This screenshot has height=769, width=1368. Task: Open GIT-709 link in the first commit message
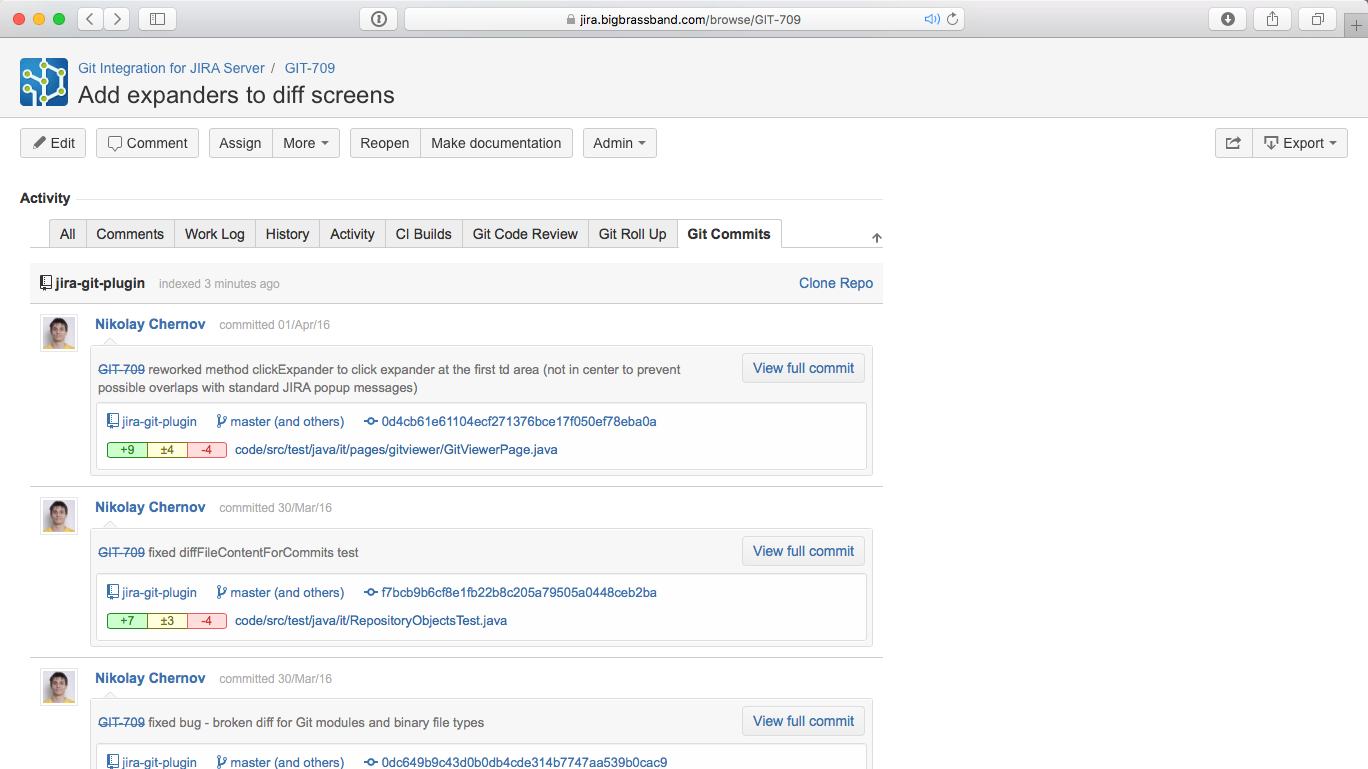[x=120, y=368]
